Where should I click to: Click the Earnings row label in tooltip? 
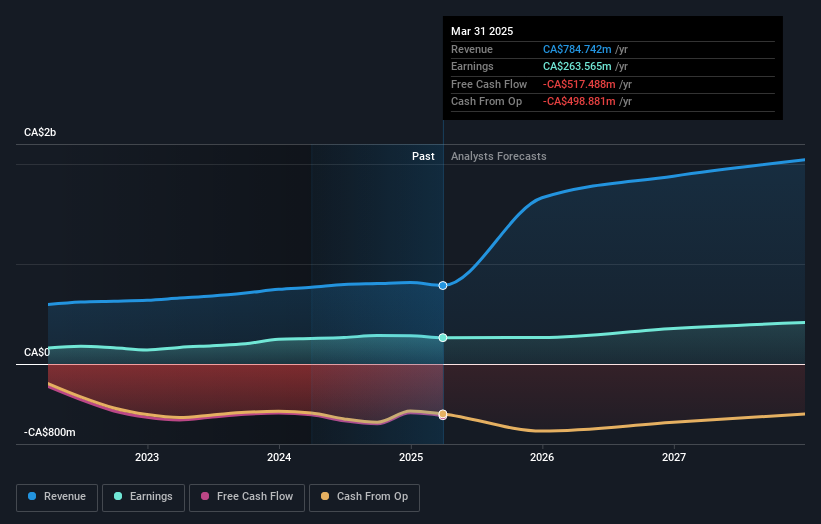pyautogui.click(x=472, y=66)
